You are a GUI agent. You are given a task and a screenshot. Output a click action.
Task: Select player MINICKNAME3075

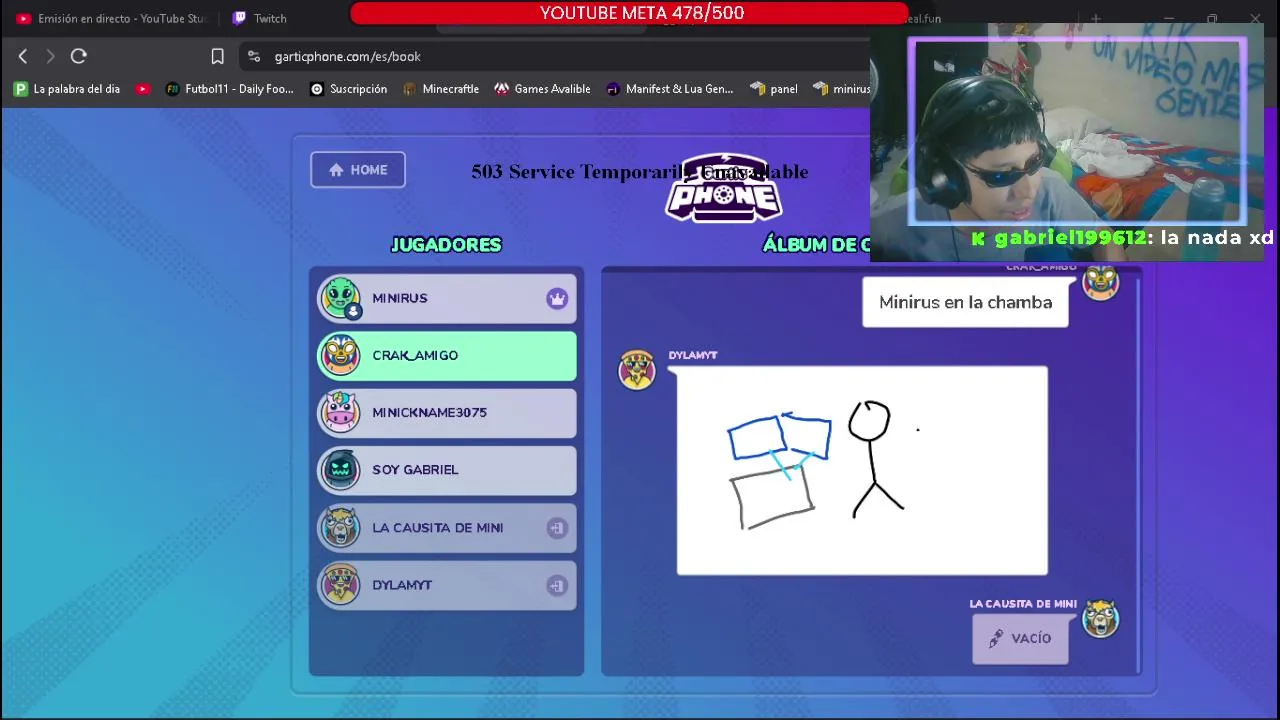click(x=447, y=412)
